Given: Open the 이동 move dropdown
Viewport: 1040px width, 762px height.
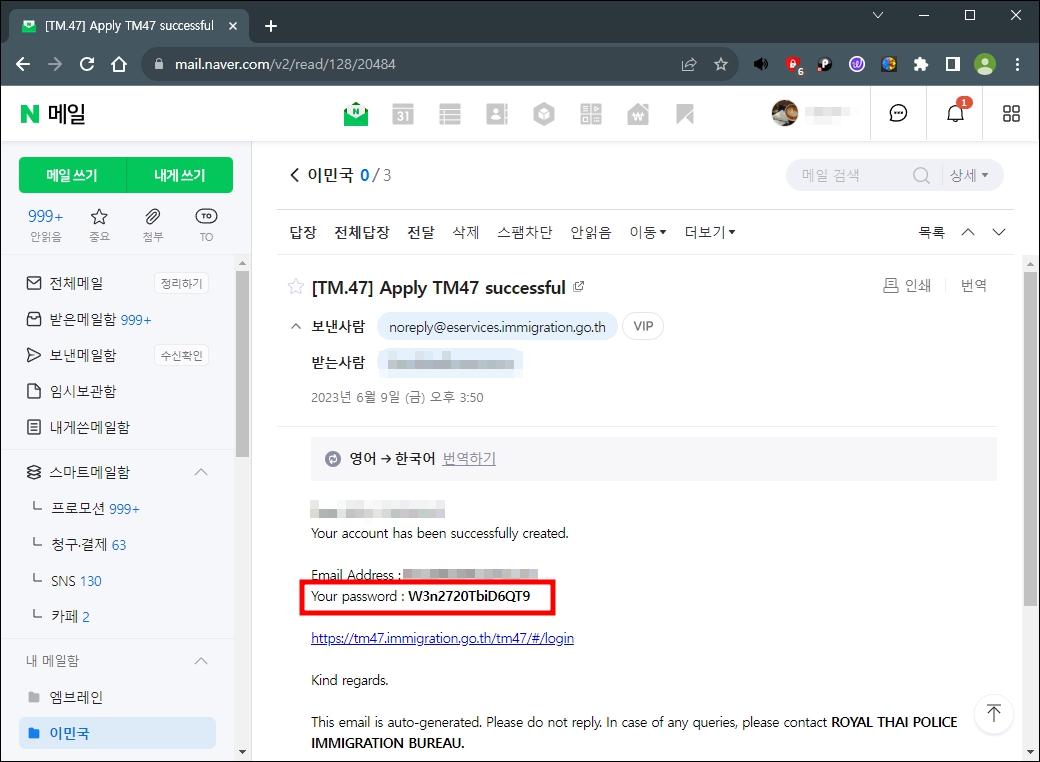Looking at the screenshot, I should (647, 231).
